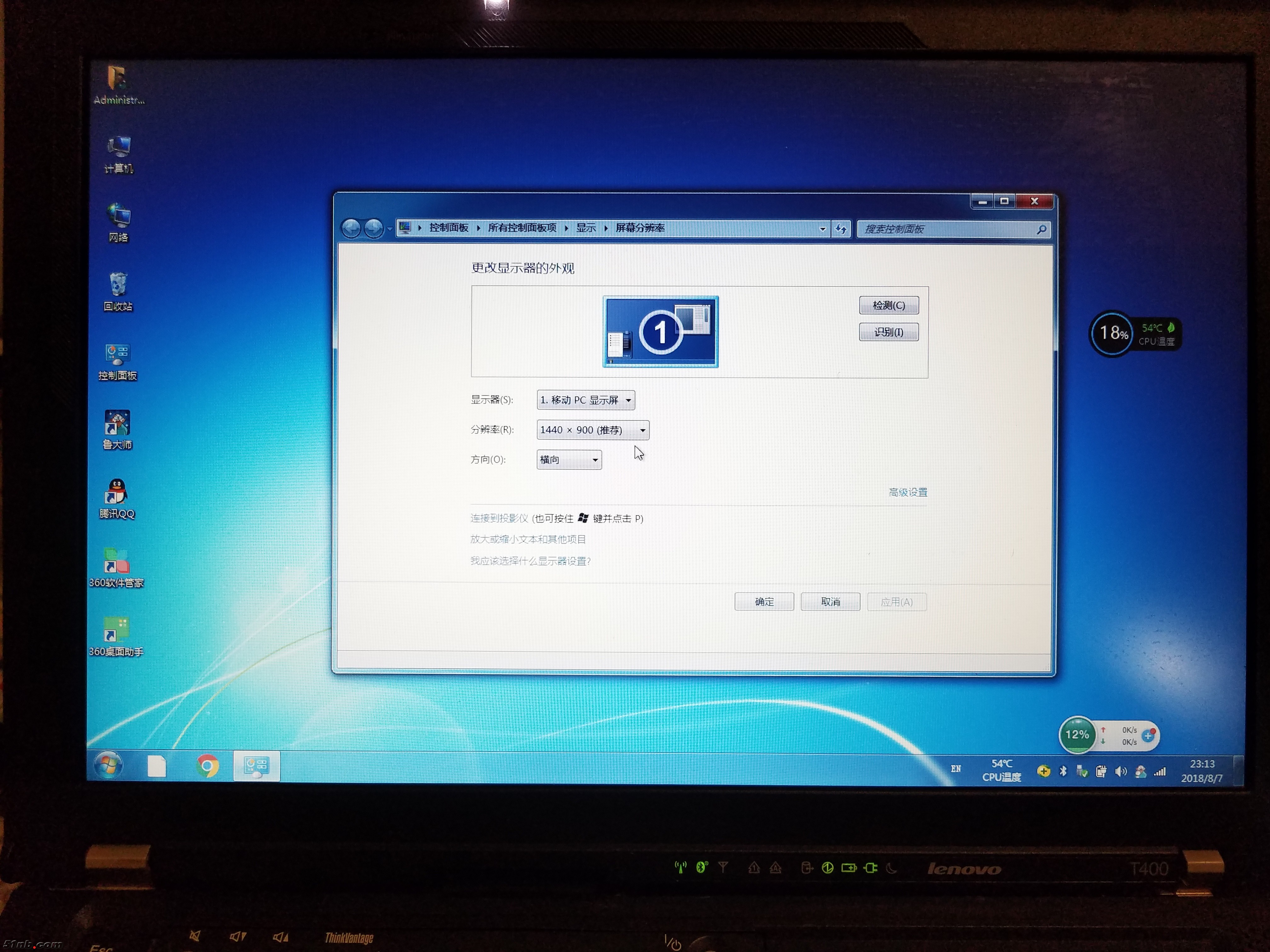Open the 控制面板 desktop icon
Screen dimensions: 1270x952
point(117,361)
